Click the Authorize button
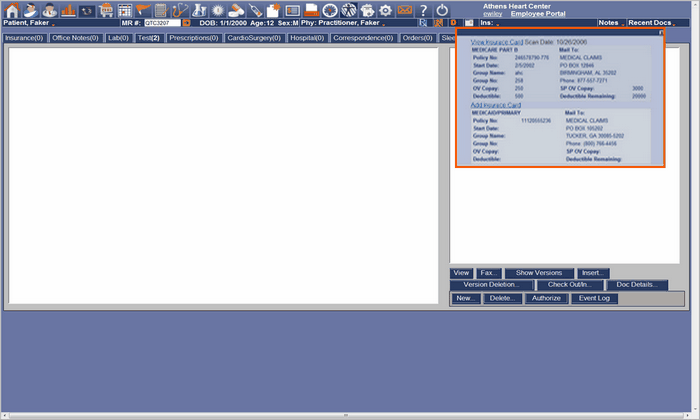Image resolution: width=700 pixels, height=420 pixels. [x=546, y=298]
